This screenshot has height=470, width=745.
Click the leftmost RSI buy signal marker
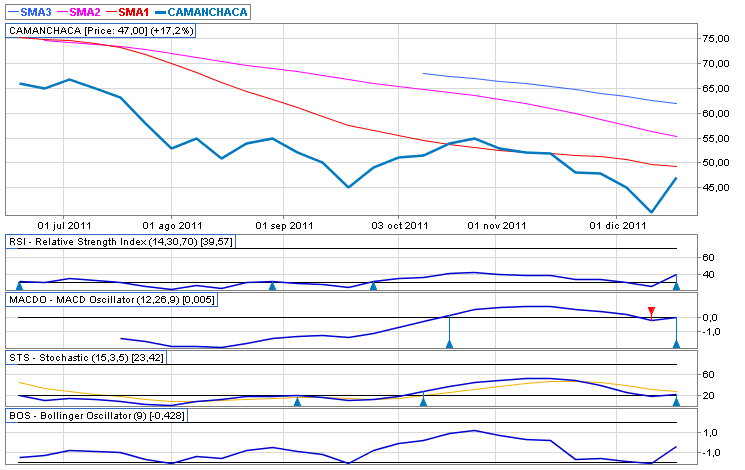(x=19, y=286)
